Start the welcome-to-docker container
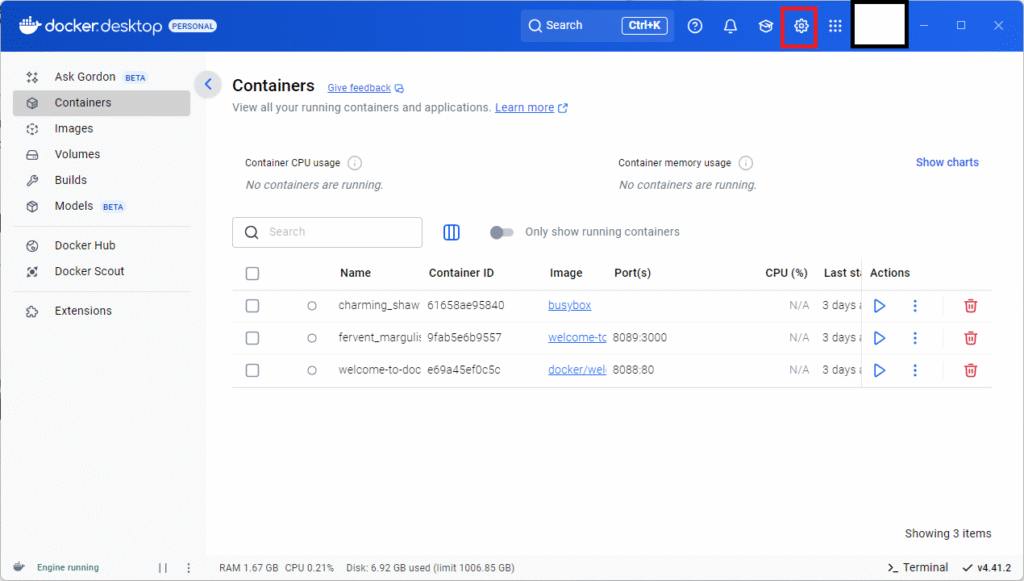The width and height of the screenshot is (1024, 581). (x=880, y=370)
